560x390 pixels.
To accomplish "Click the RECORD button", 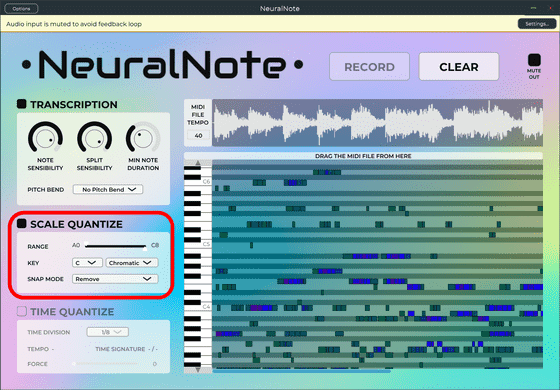I will point(369,67).
